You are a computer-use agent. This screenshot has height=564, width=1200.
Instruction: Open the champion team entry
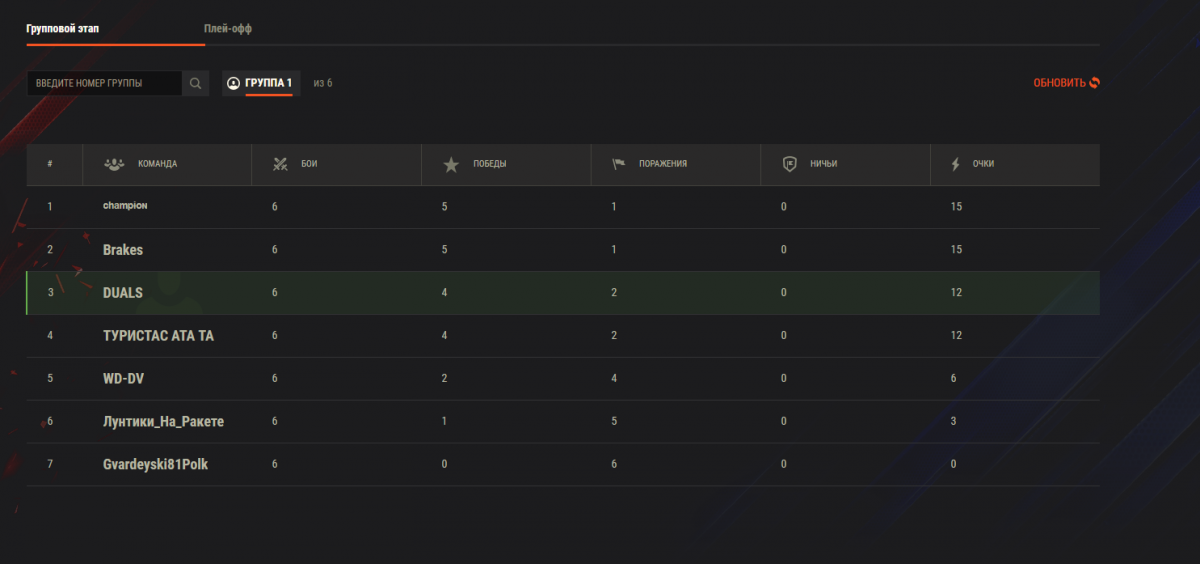coord(125,206)
